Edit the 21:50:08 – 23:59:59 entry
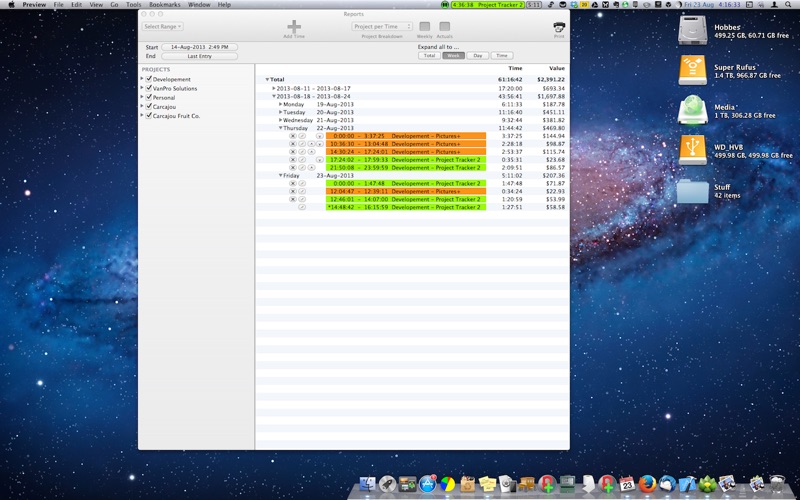This screenshot has width=800, height=500. pyautogui.click(x=302, y=167)
